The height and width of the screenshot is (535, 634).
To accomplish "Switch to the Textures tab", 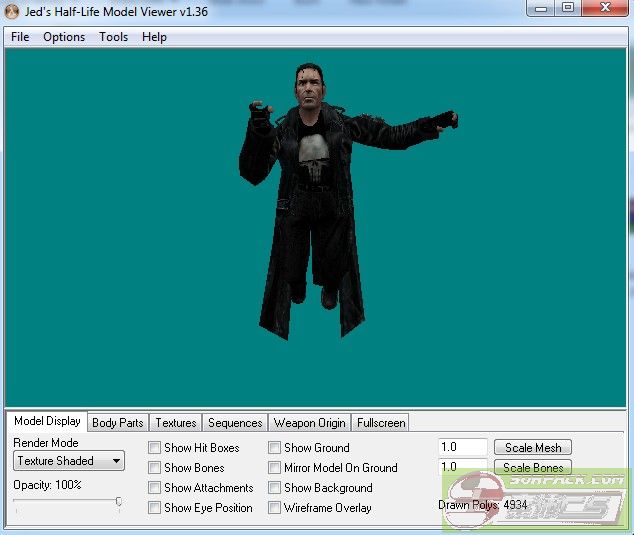I will (175, 423).
